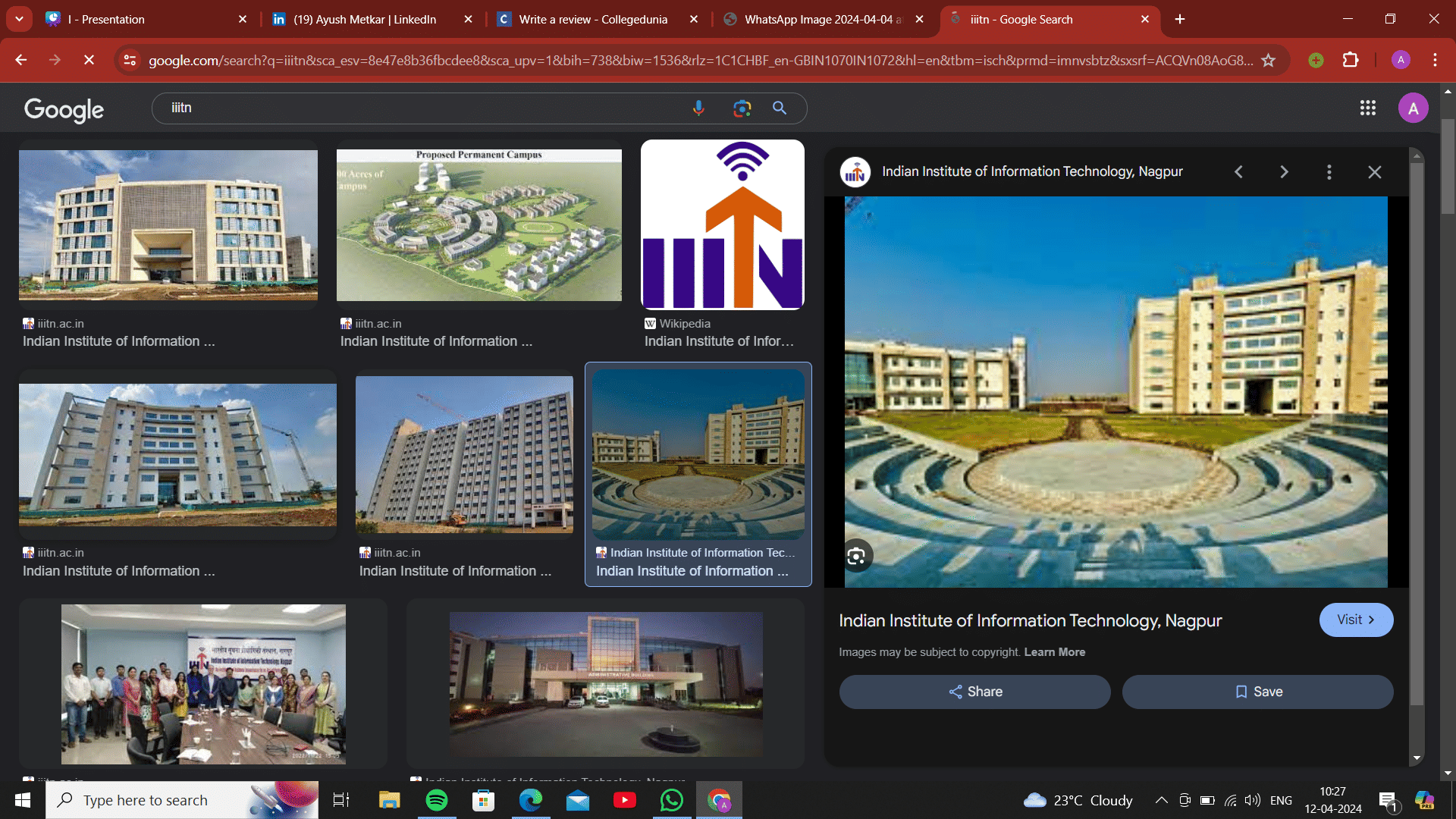Click the Google apps grid icon

(x=1367, y=108)
